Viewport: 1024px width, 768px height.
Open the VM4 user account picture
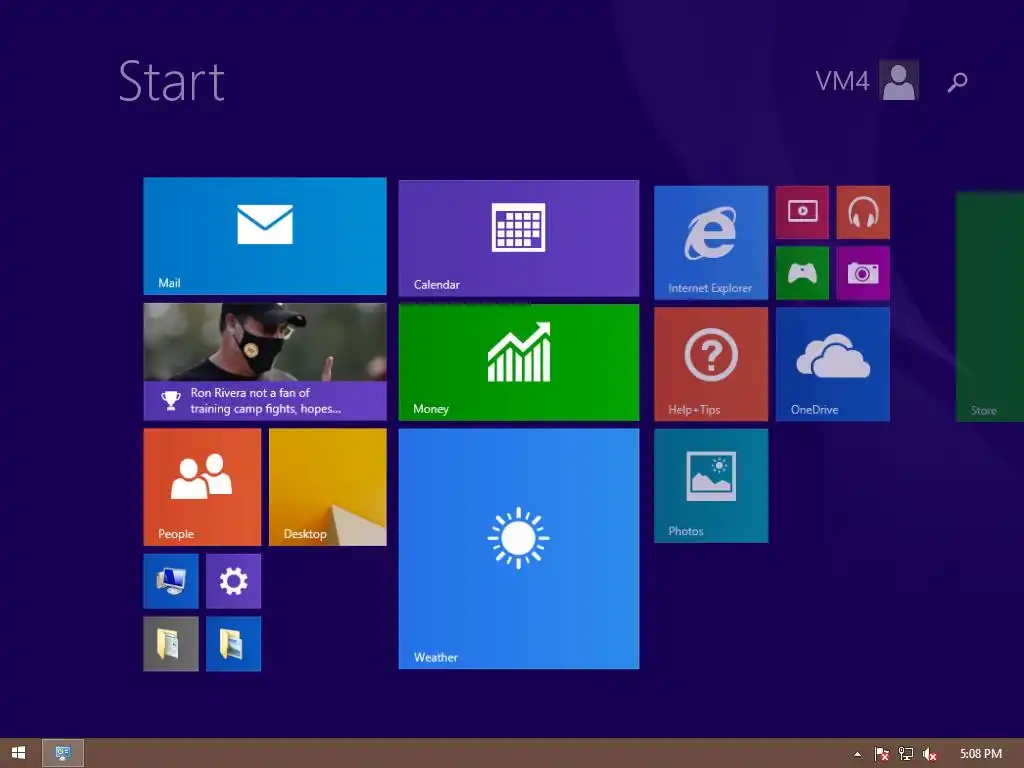899,80
